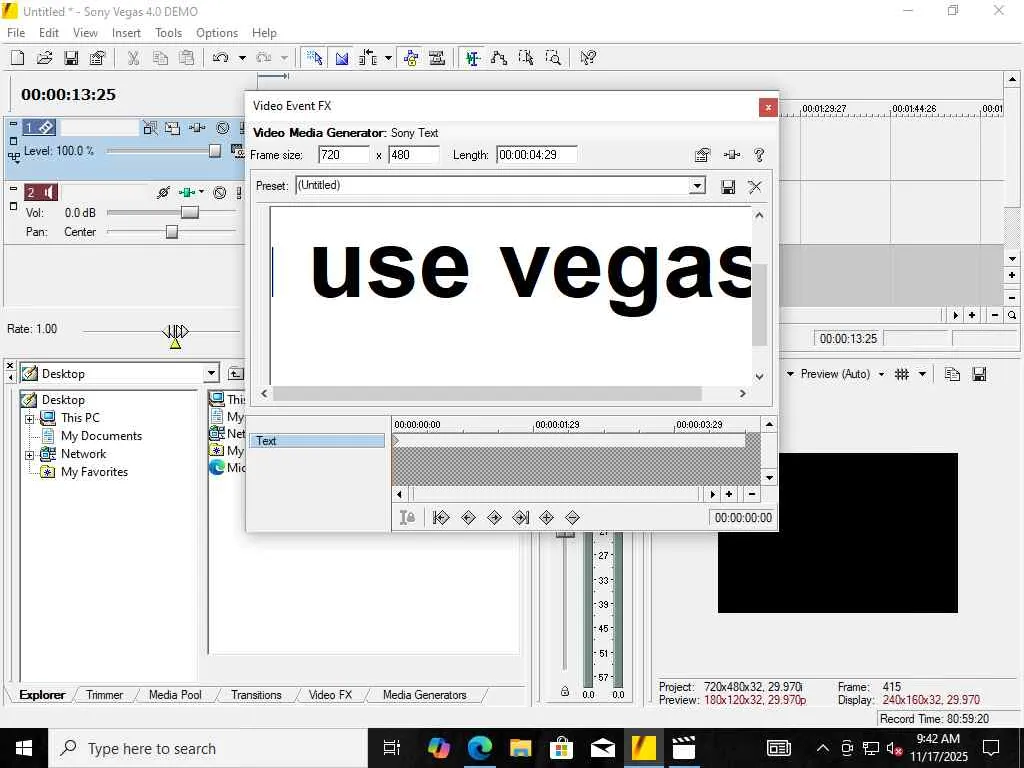Open project Properties from the toolbar
This screenshot has height=768, width=1024.
coord(97,57)
